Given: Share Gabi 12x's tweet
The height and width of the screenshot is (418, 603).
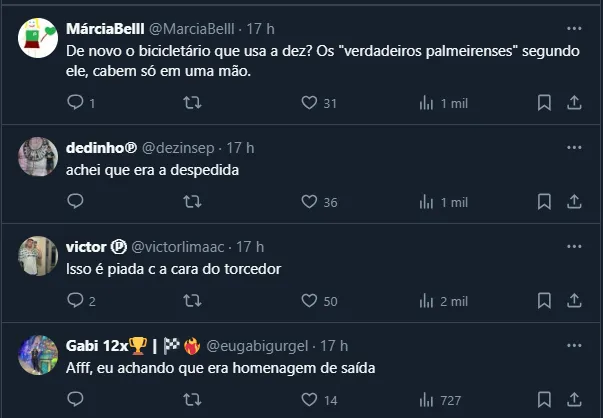Looking at the screenshot, I should click(575, 400).
